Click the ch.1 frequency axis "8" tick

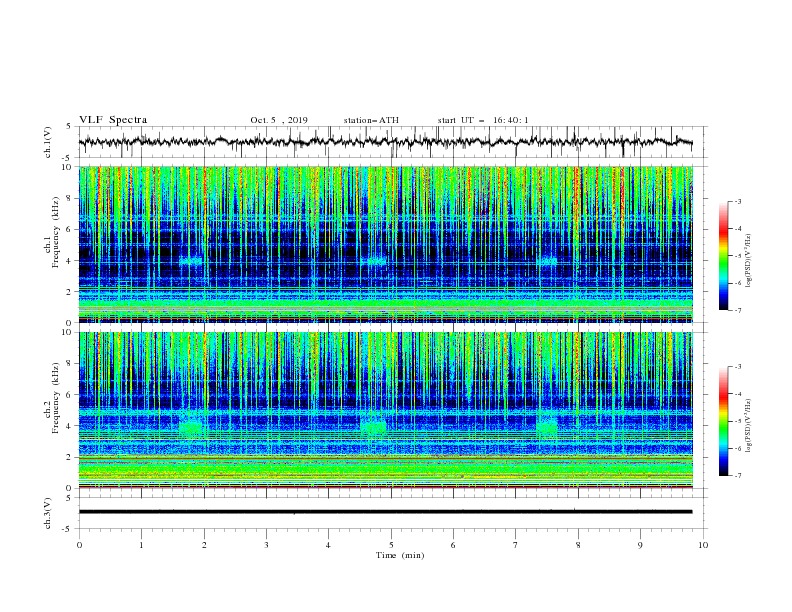pyautogui.click(x=69, y=198)
